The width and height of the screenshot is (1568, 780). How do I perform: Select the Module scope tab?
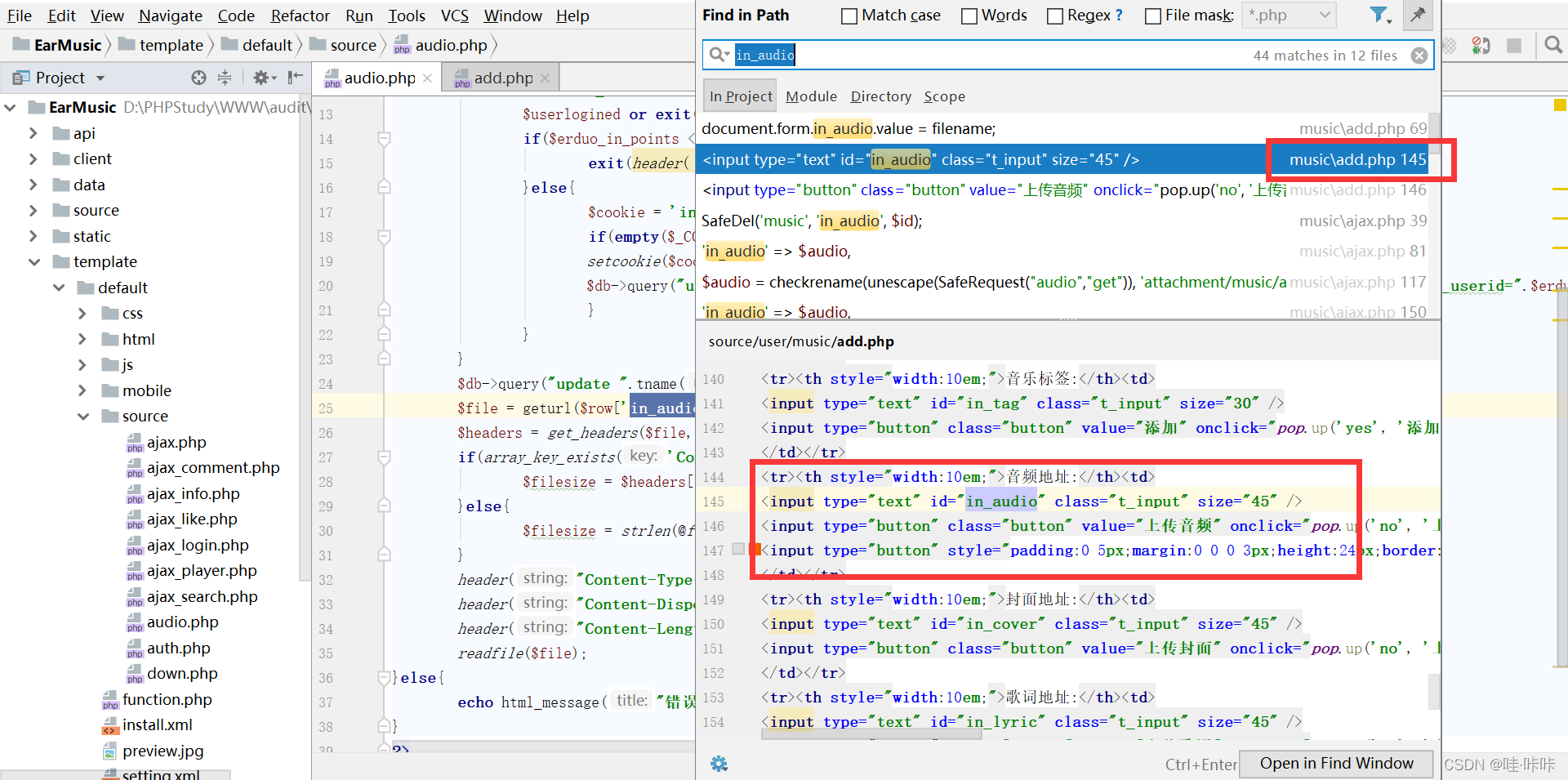point(811,96)
